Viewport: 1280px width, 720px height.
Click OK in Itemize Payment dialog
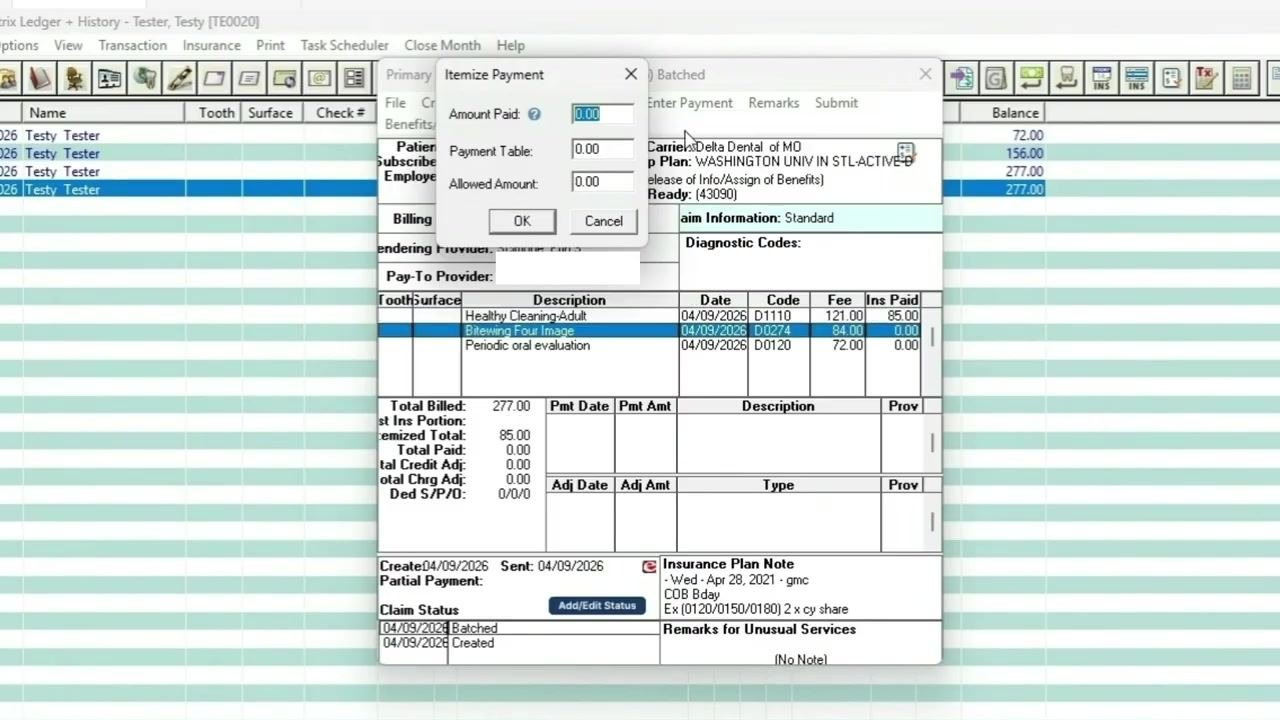coord(522,221)
